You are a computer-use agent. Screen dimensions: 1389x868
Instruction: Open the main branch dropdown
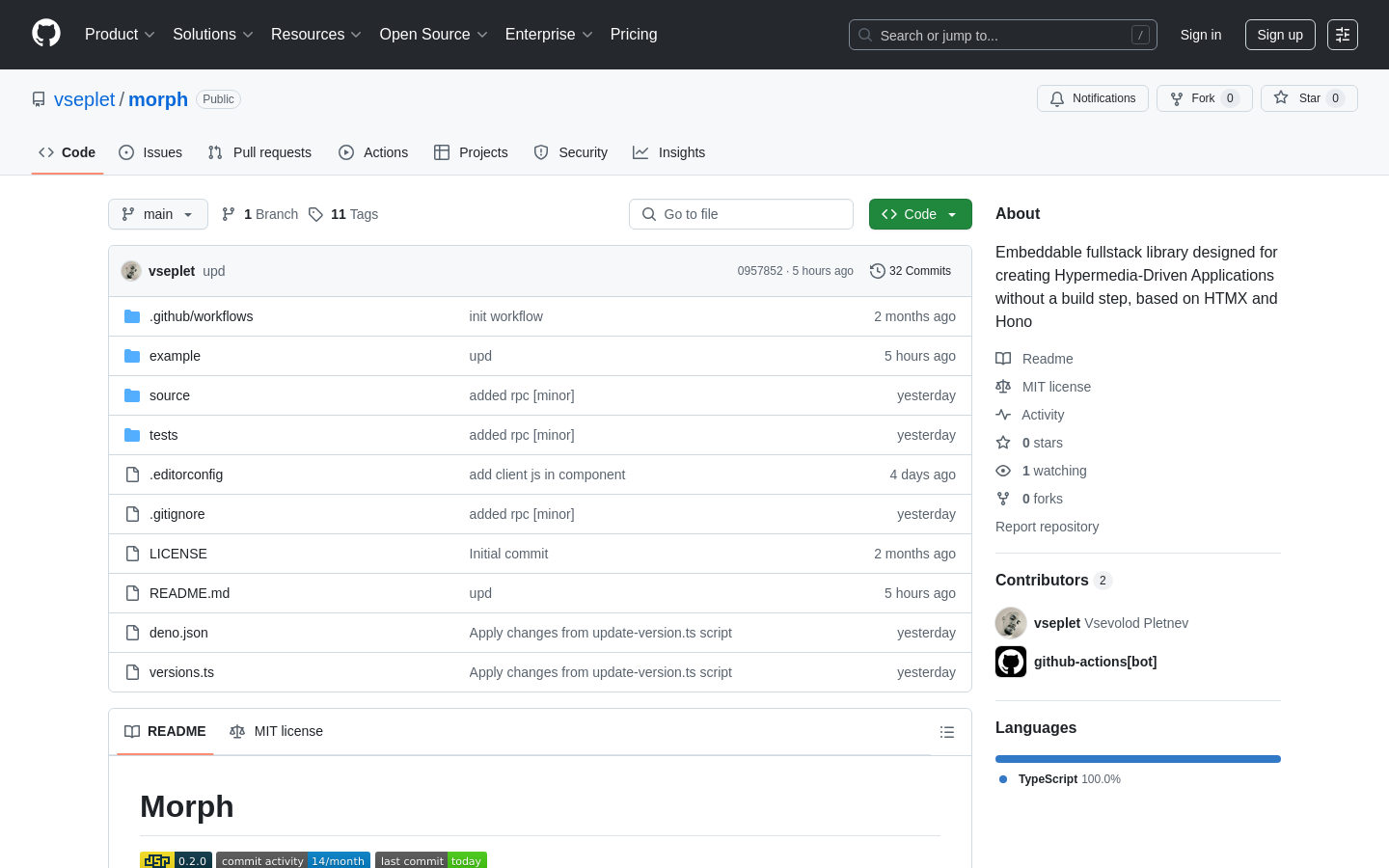(x=158, y=214)
